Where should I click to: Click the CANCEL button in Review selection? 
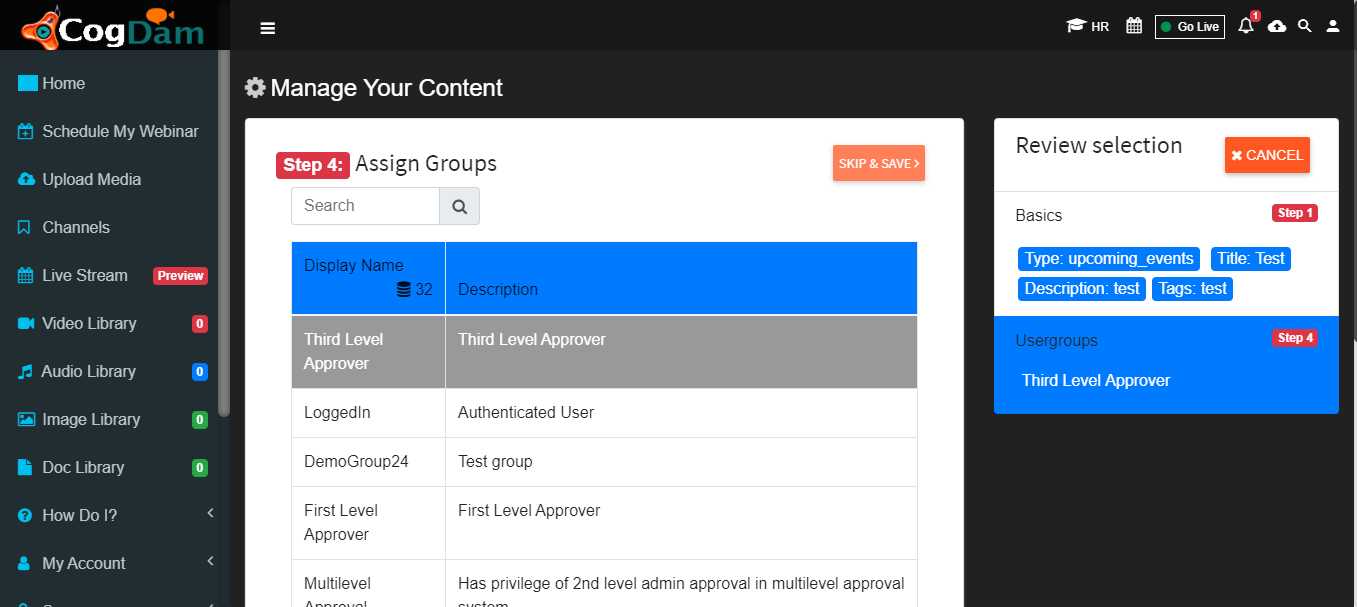pyautogui.click(x=1267, y=155)
